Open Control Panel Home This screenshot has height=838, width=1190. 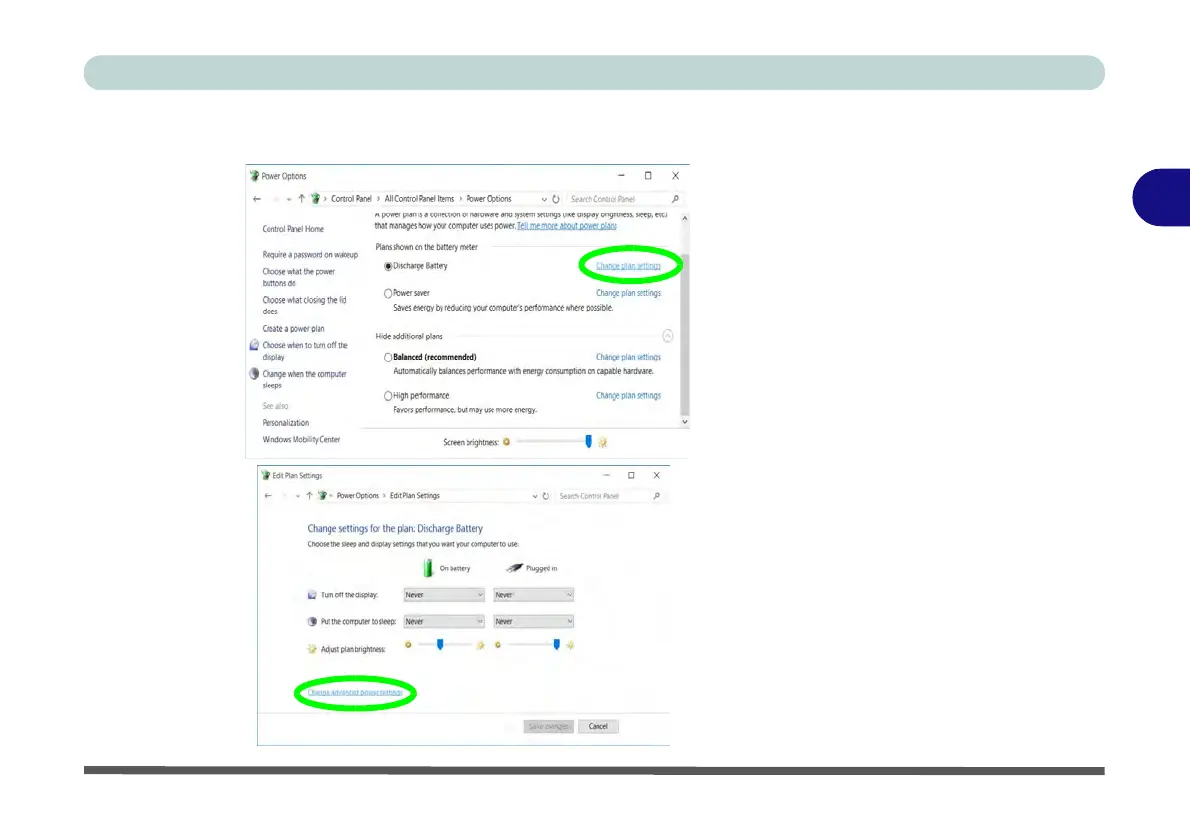(293, 229)
